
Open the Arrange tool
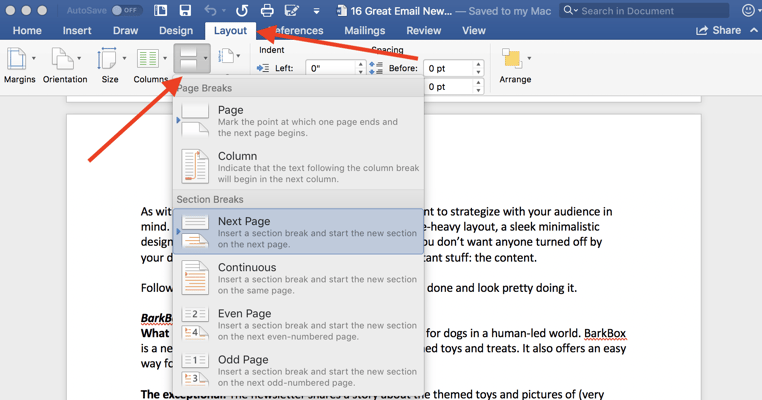pyautogui.click(x=515, y=66)
